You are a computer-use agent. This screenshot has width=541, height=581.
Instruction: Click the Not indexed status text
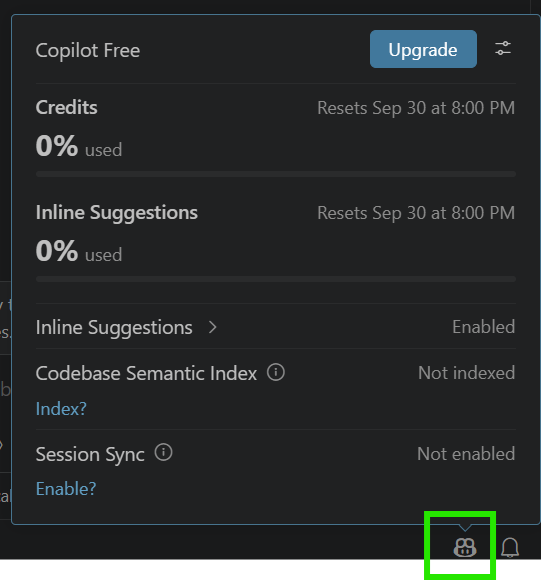[467, 372]
